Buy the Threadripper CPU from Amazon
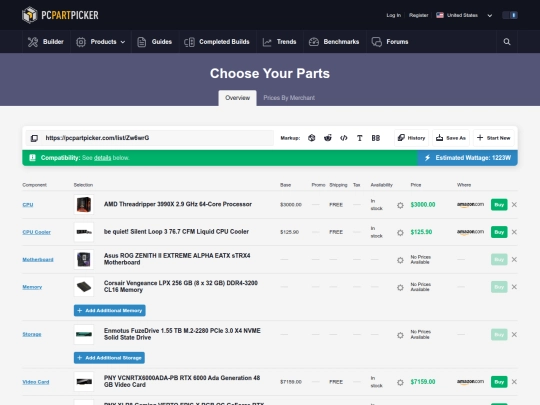Screen dimensions: 540x405 point(499,205)
